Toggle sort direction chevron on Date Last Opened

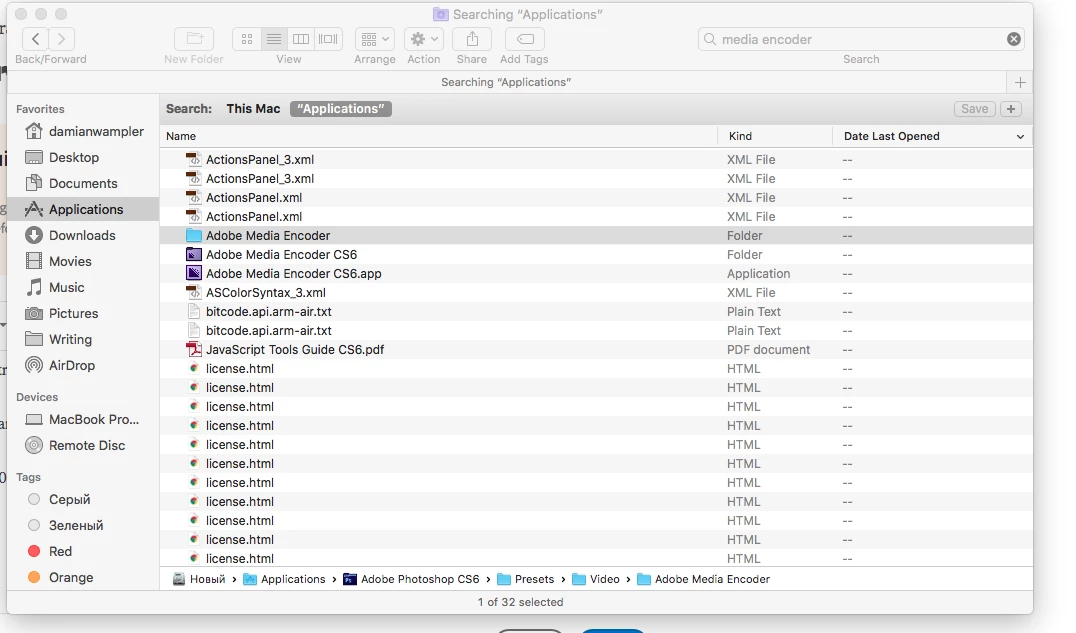tap(1020, 137)
